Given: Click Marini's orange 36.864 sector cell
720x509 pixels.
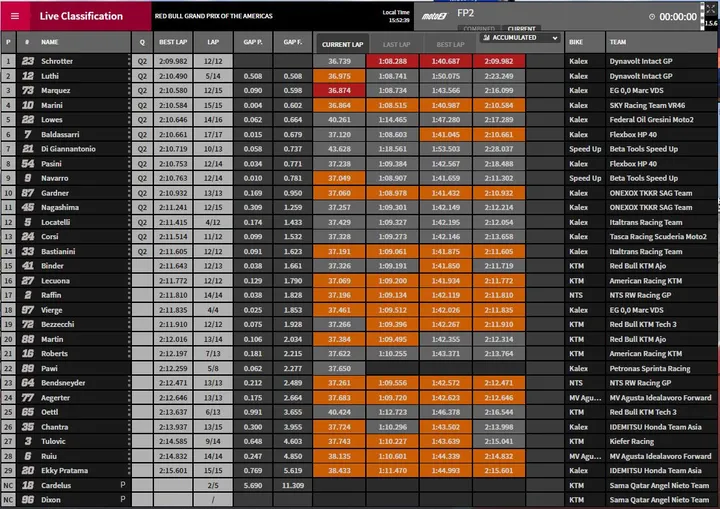Looking at the screenshot, I should [x=339, y=105].
